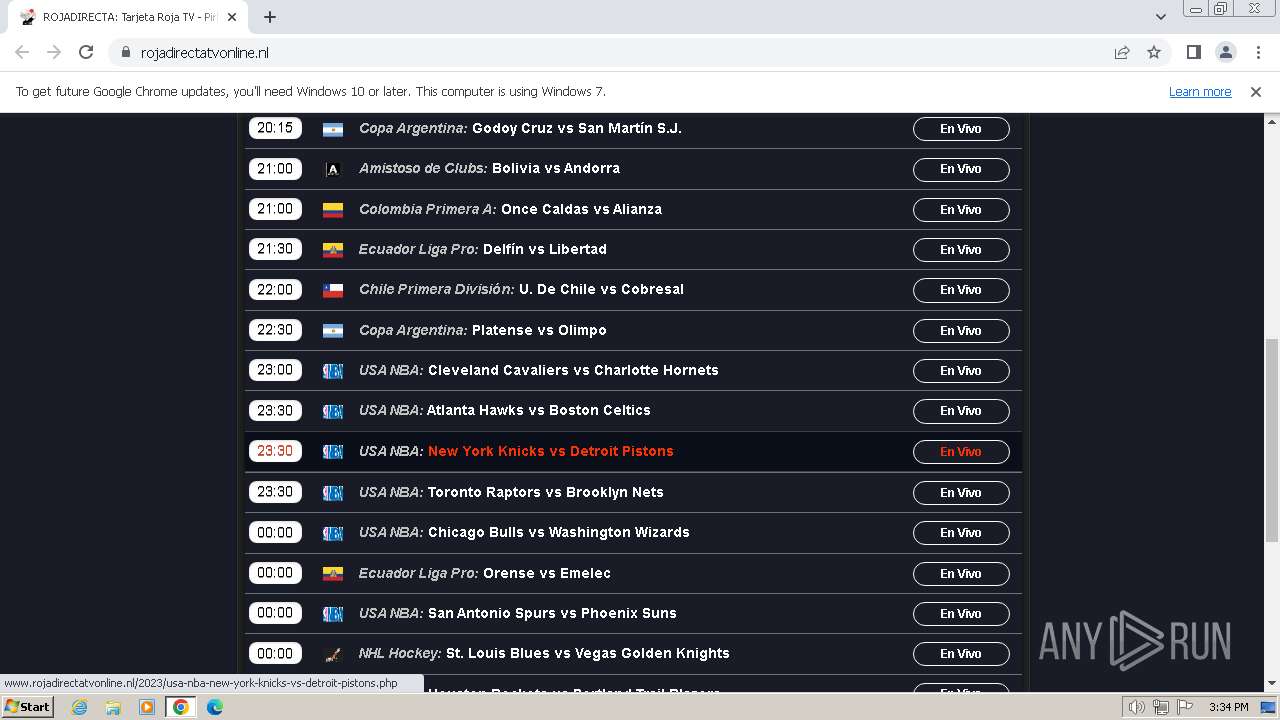
Task: Click the hockey icon for St. Louis Blues
Action: click(333, 654)
